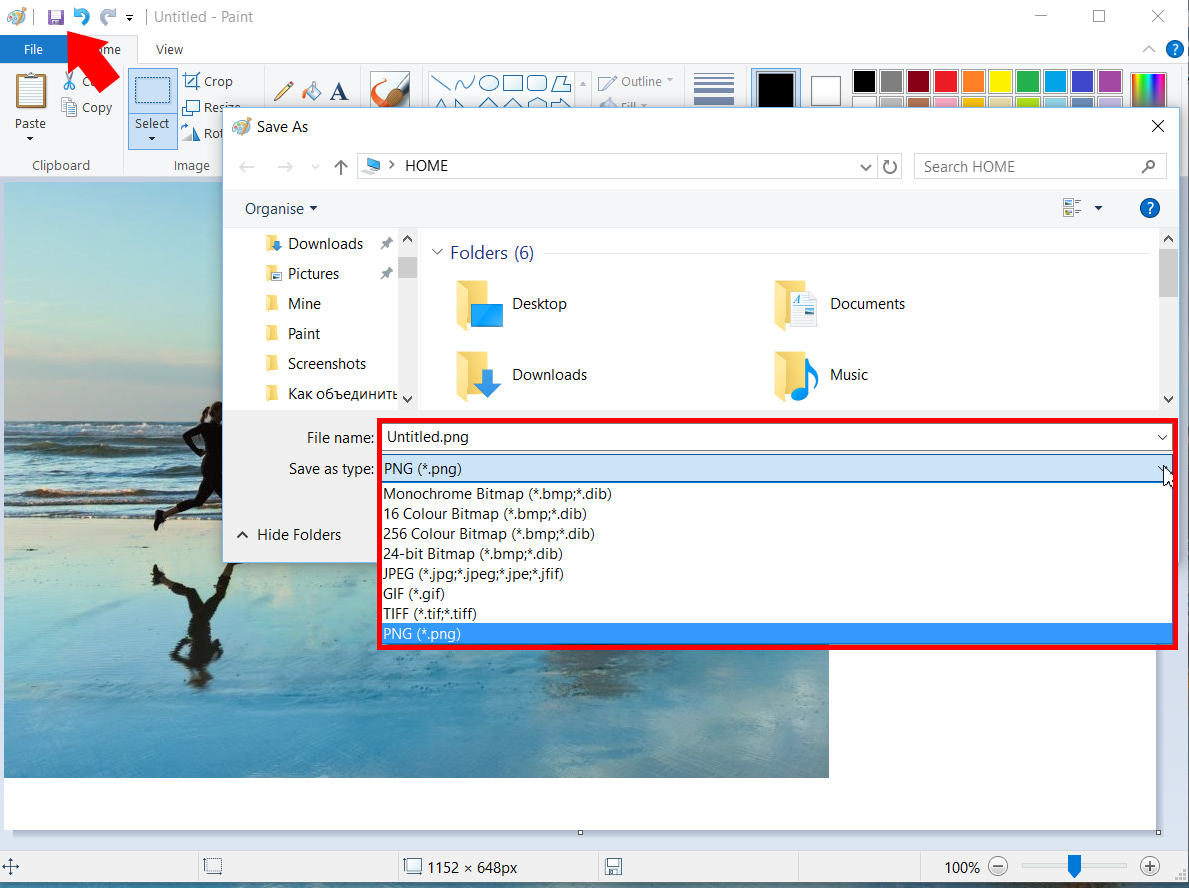Click the Crop tool
Screen dimensions: 1189x888
coord(208,81)
